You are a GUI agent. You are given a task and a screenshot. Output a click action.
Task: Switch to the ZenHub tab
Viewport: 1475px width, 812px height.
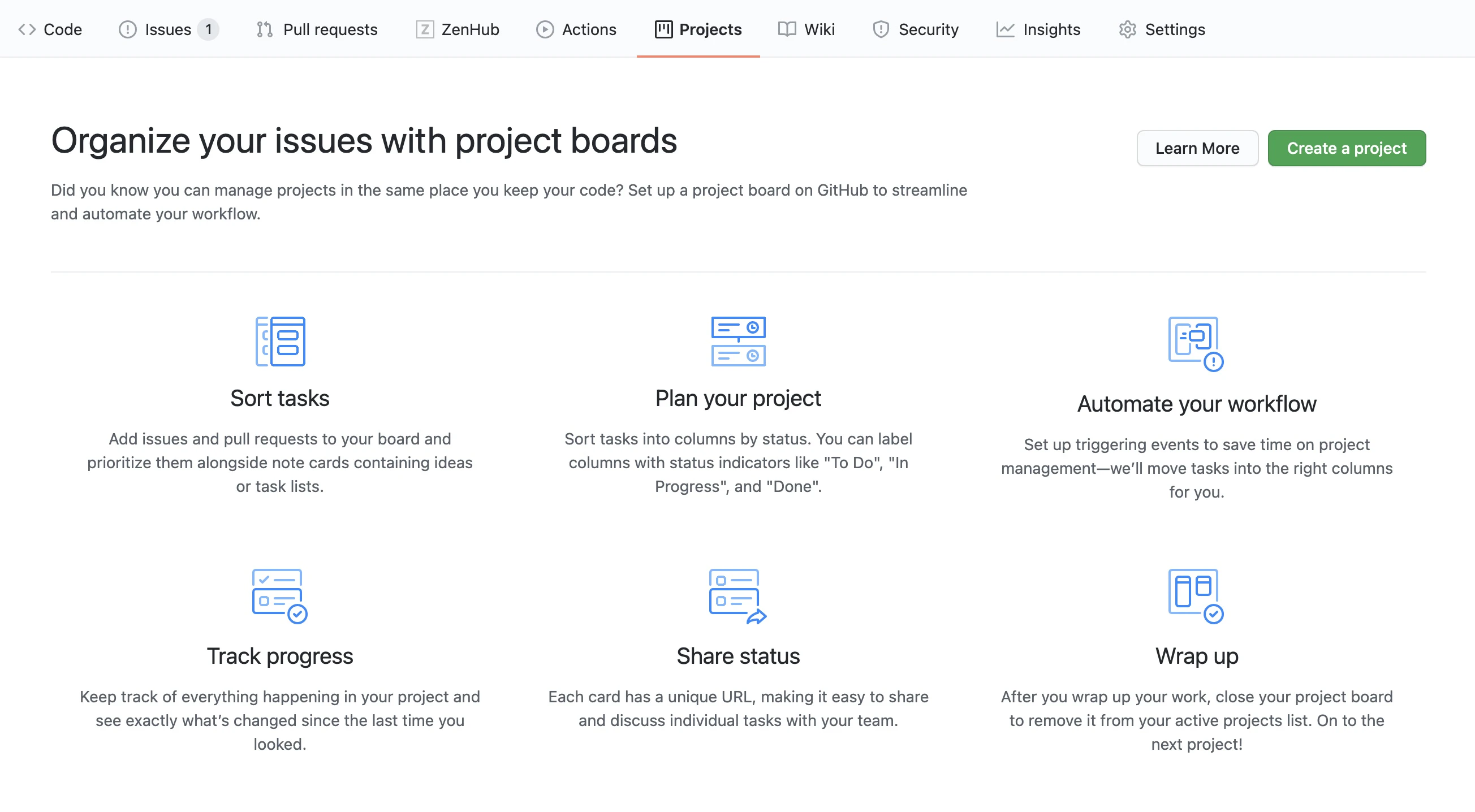(x=457, y=29)
